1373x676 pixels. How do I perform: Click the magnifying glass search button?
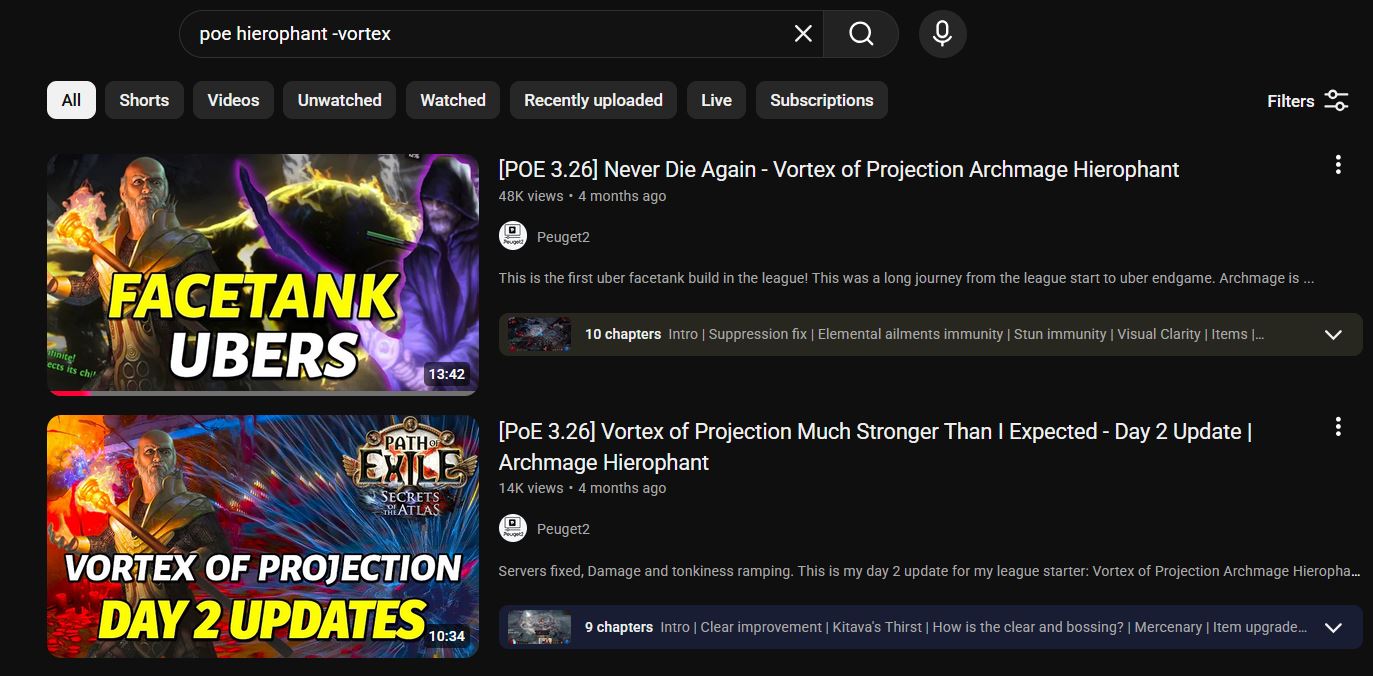click(x=861, y=34)
